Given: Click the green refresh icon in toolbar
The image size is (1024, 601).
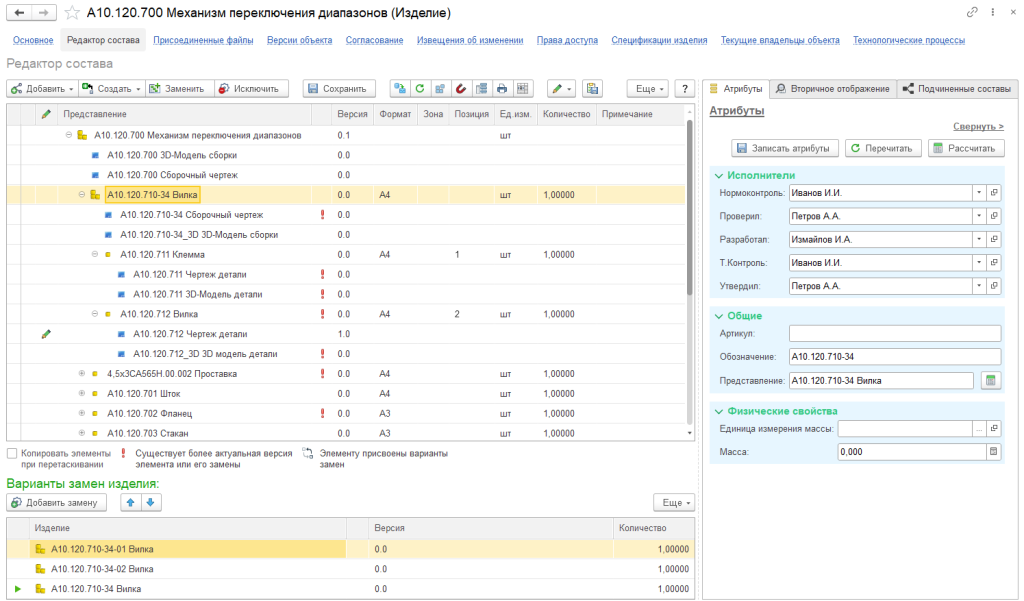Looking at the screenshot, I should (x=420, y=88).
